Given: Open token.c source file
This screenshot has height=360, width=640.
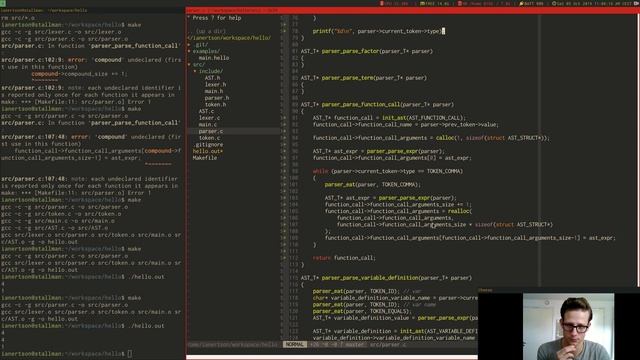Looking at the screenshot, I should 209,138.
